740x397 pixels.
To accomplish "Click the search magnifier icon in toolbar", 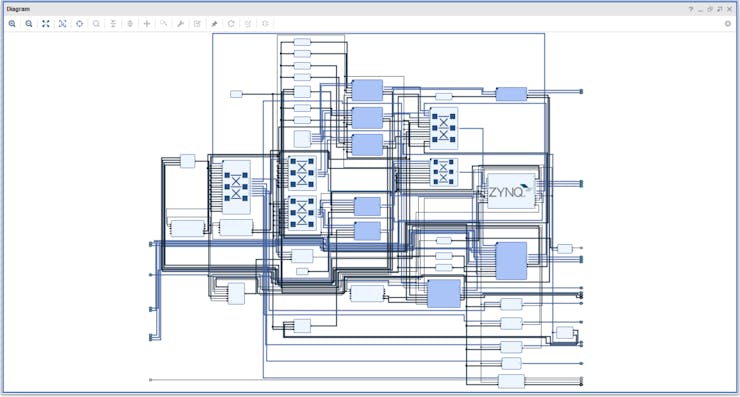I will 96,24.
